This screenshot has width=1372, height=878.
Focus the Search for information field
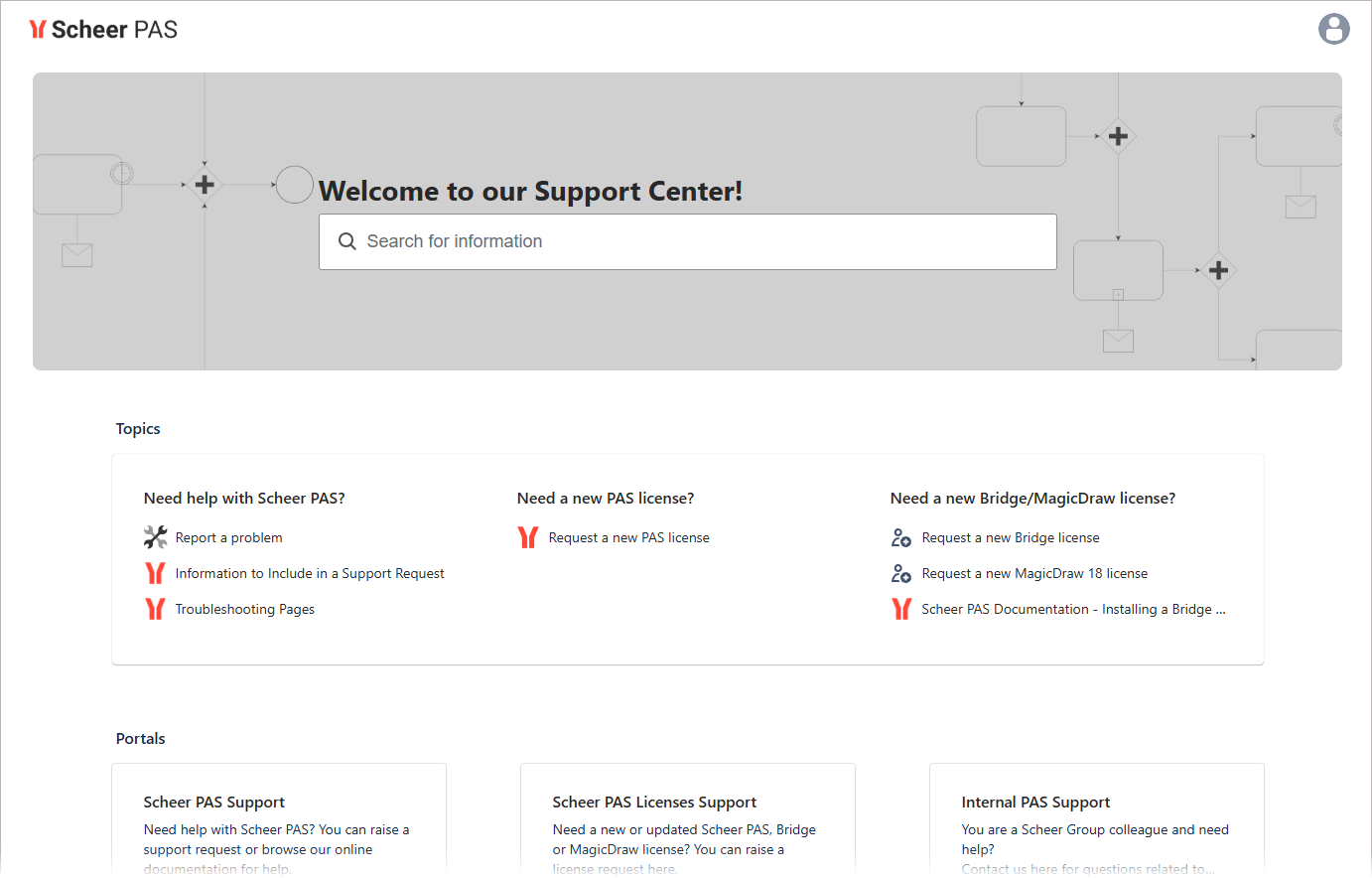tap(695, 241)
